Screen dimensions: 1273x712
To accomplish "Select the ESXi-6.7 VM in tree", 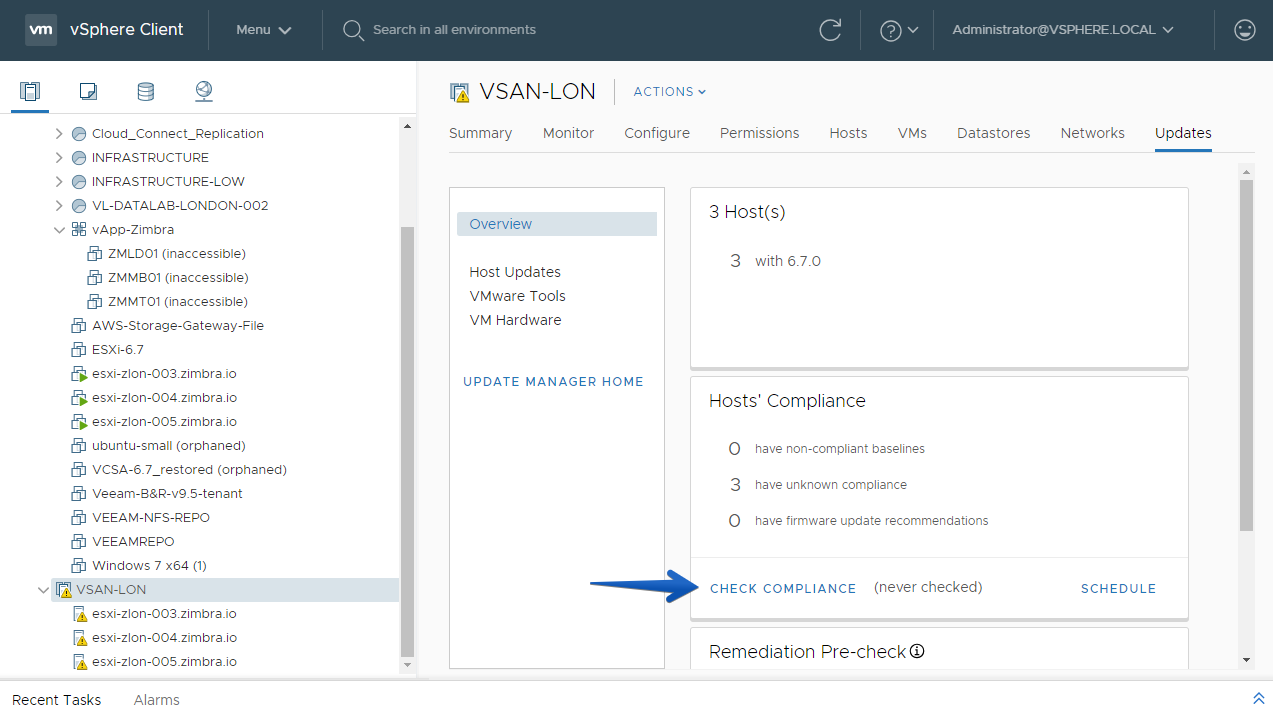I will pyautogui.click(x=118, y=350).
